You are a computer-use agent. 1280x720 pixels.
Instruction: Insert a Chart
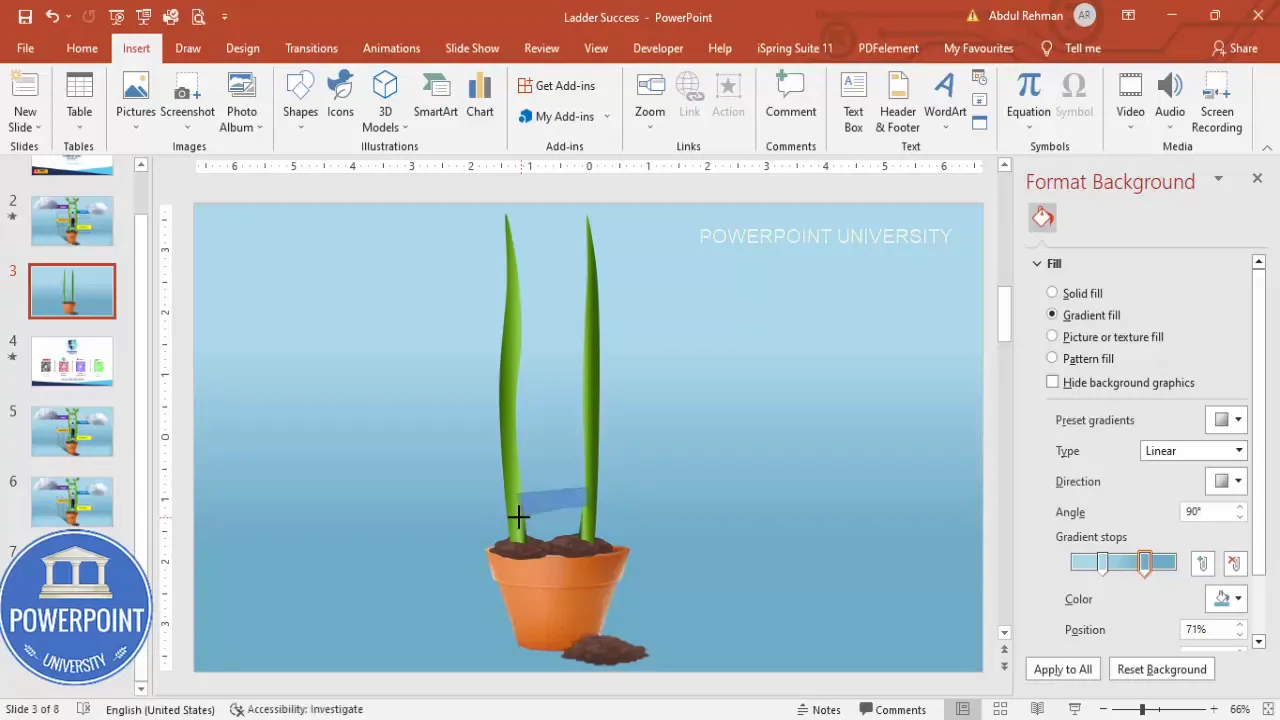480,96
